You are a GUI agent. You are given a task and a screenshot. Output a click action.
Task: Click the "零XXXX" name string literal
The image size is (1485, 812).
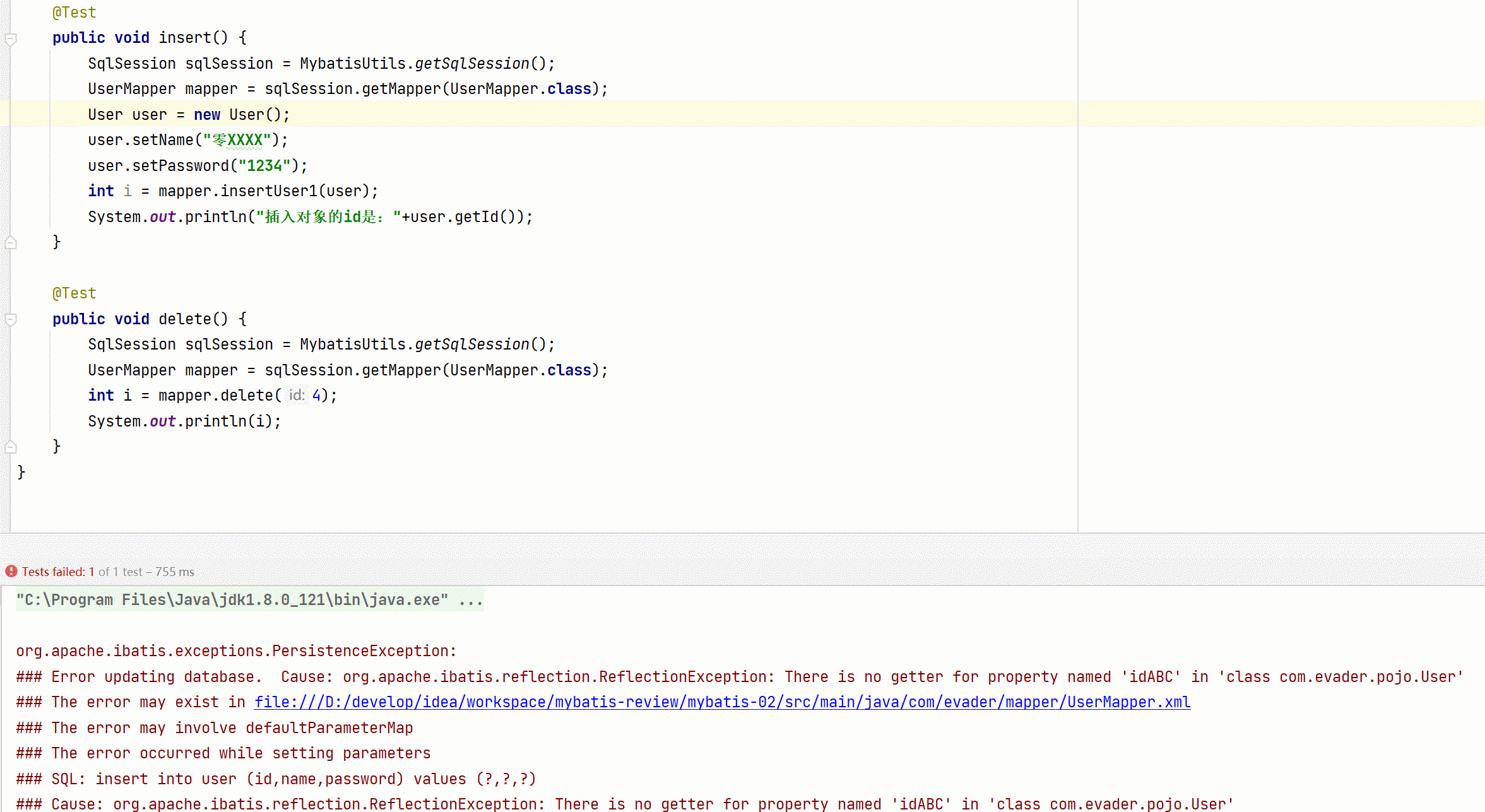[x=237, y=140]
